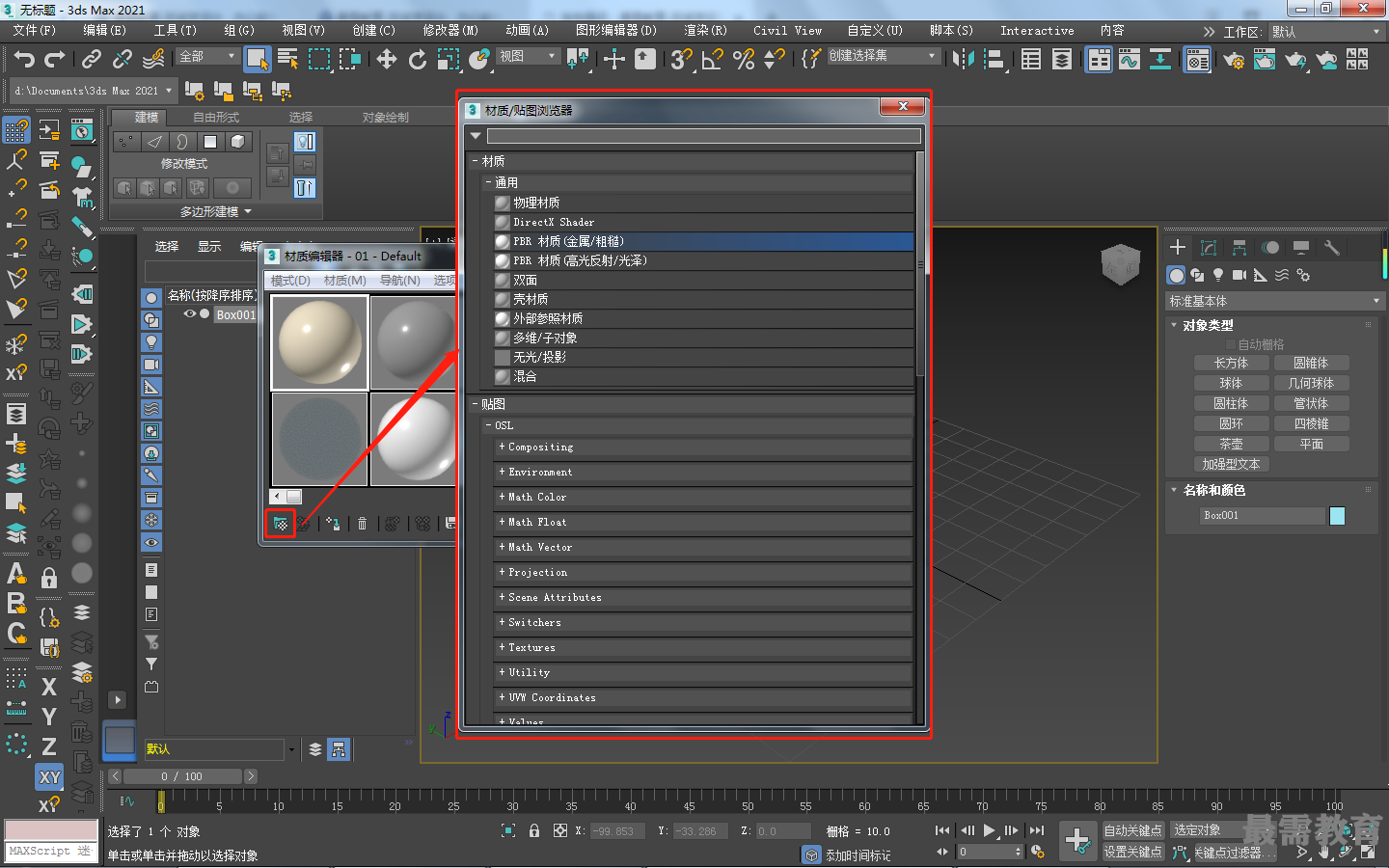Screen dimensions: 1389x868
Task: Choose the Select Object arrow tool
Action: tap(257, 60)
